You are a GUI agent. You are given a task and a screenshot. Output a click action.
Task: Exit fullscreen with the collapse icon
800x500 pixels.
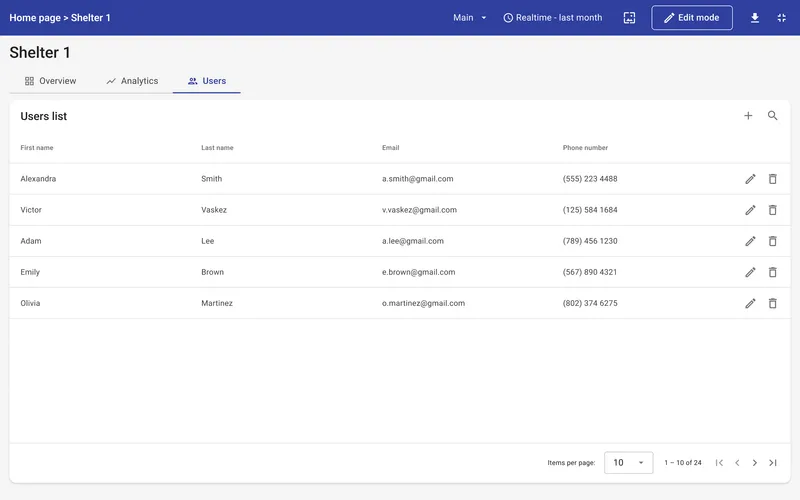pos(781,18)
